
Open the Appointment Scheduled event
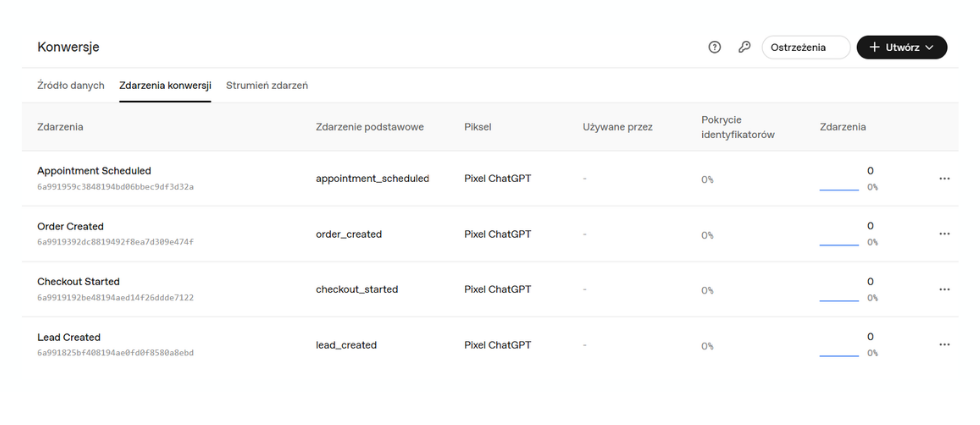pyautogui.click(x=94, y=171)
